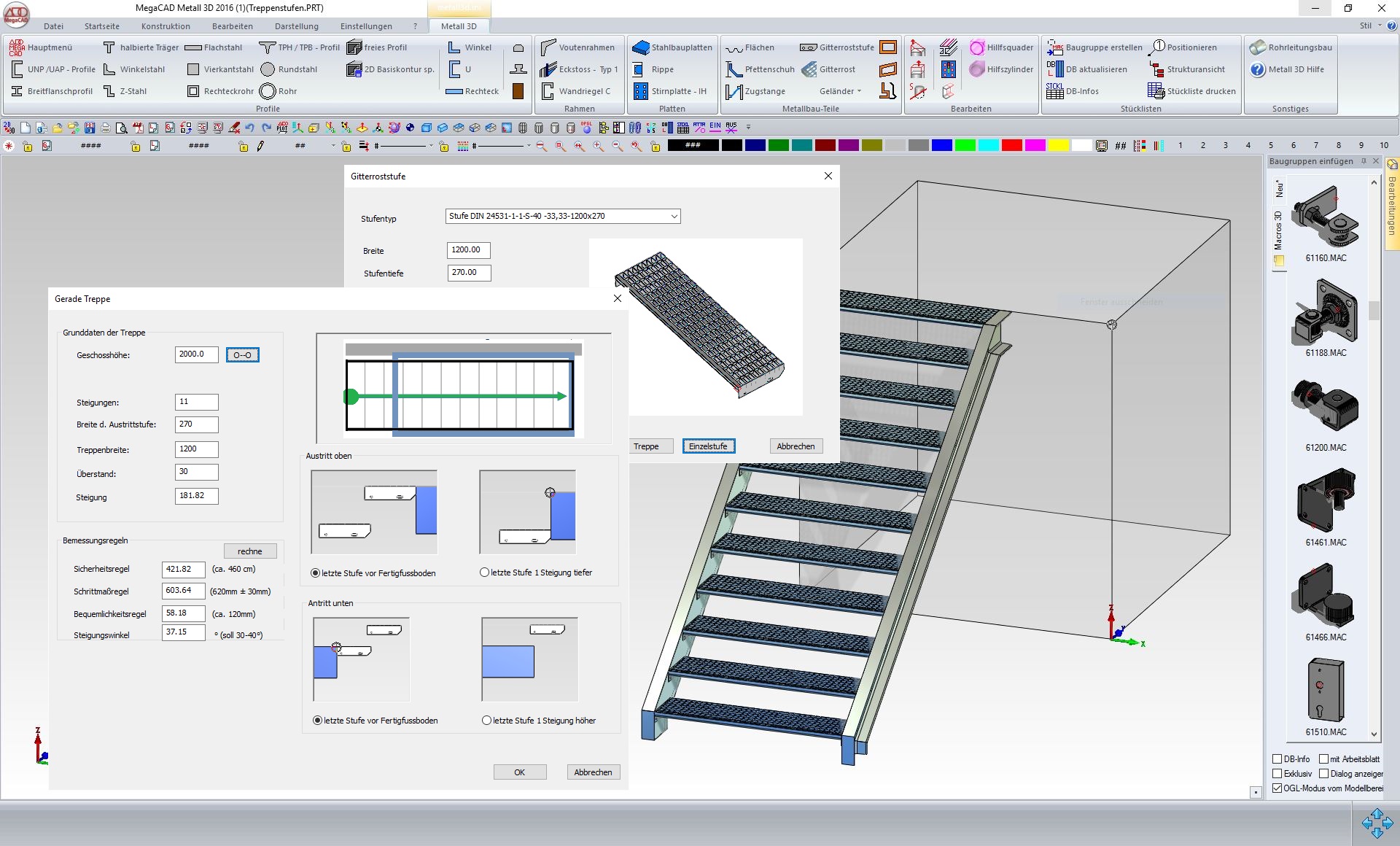Viewport: 1400px width, 846px height.
Task: Click OK in Gerade Treppe dialog
Action: (520, 772)
